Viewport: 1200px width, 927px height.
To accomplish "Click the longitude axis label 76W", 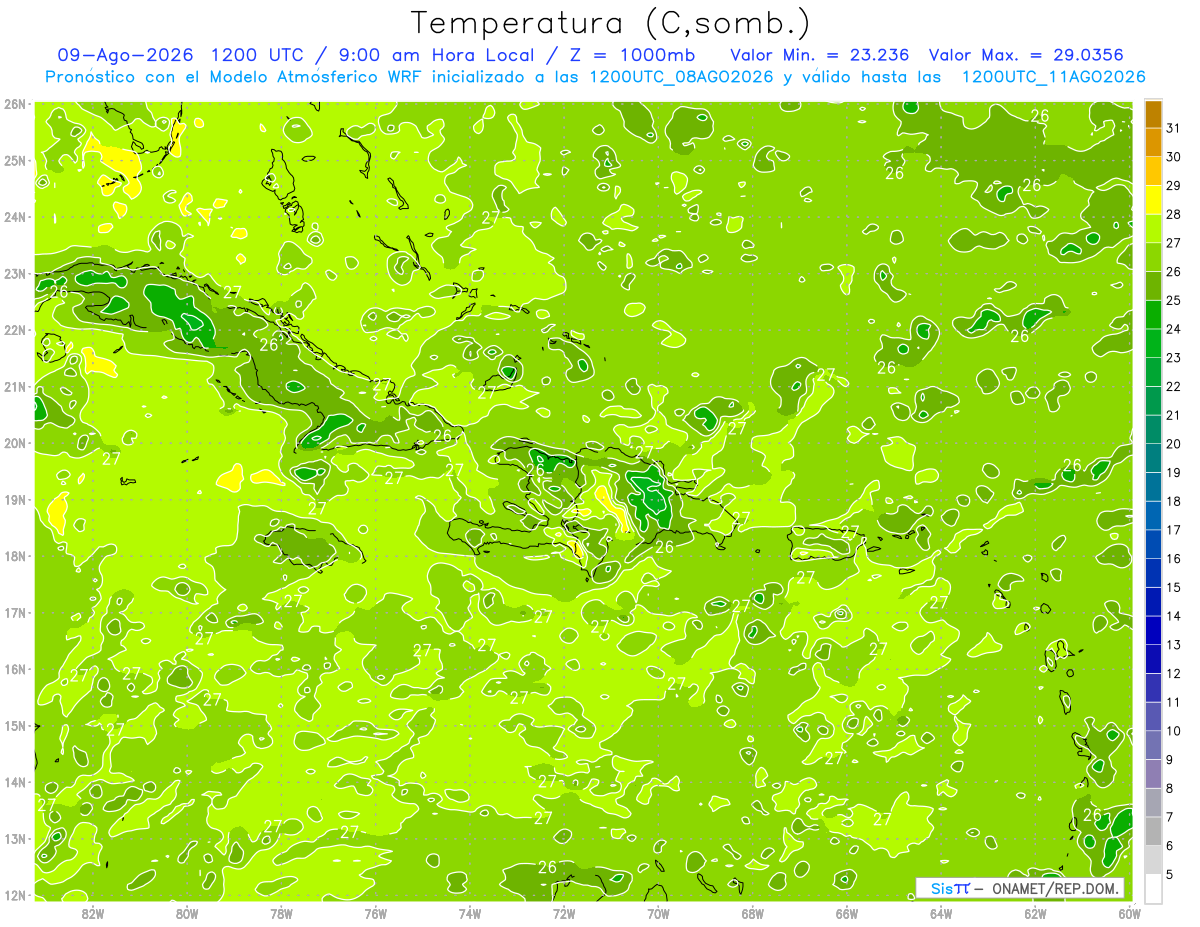I will [x=376, y=913].
